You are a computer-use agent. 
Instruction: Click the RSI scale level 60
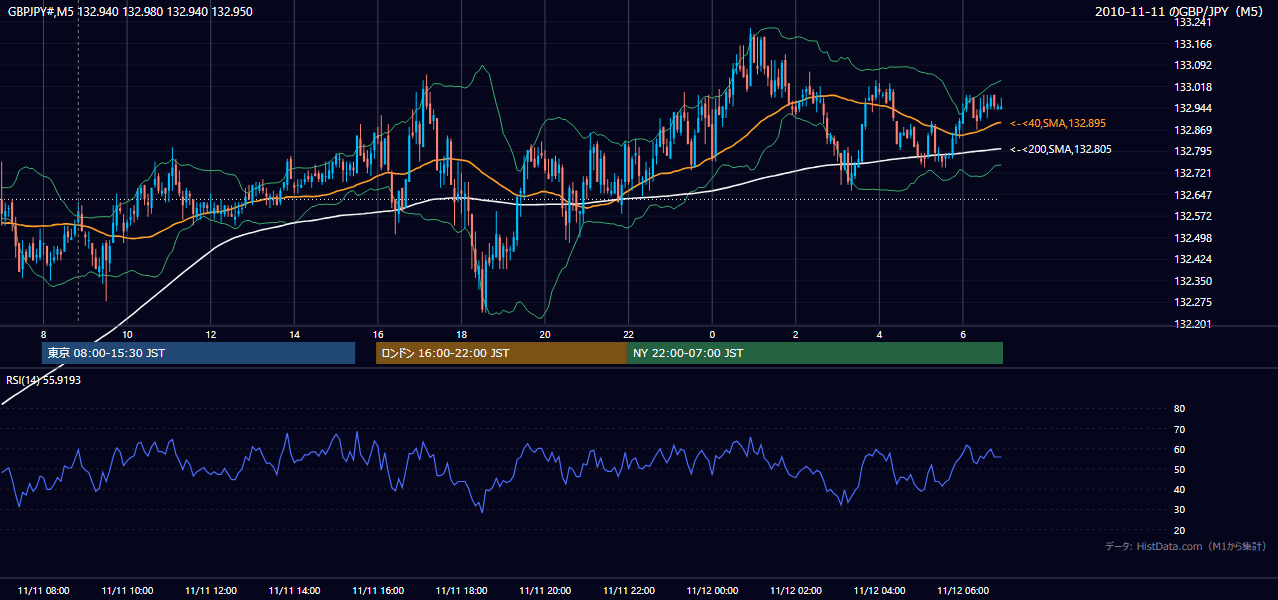tap(1179, 449)
